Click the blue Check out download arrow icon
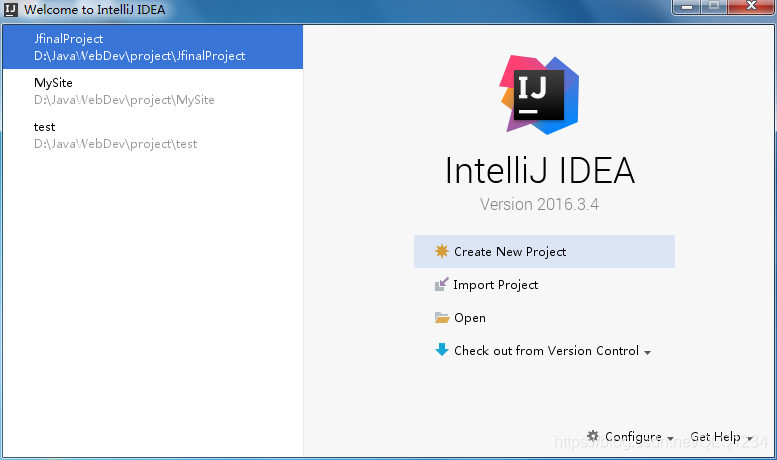 tap(442, 350)
